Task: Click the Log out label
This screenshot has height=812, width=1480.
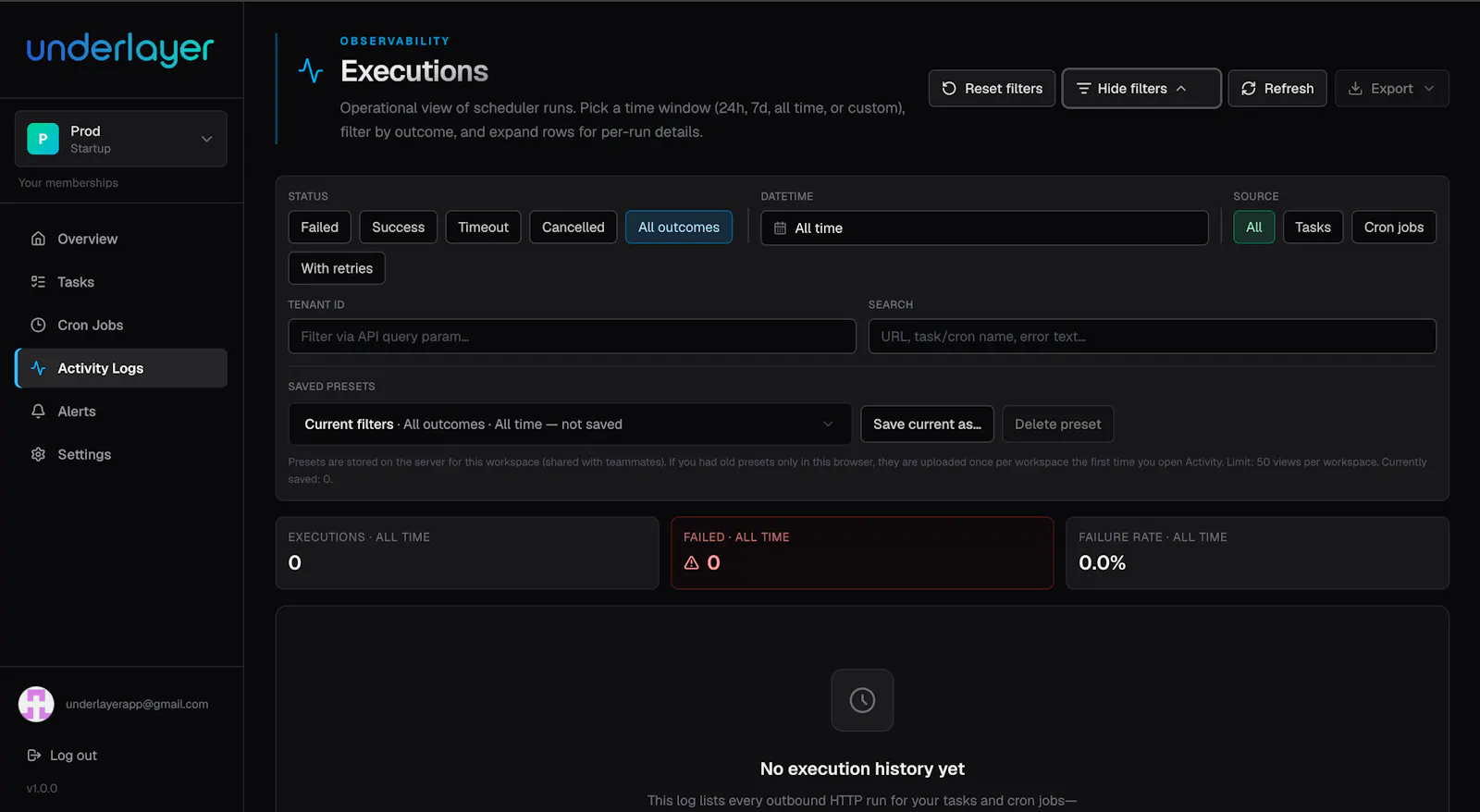Action: coord(73,756)
